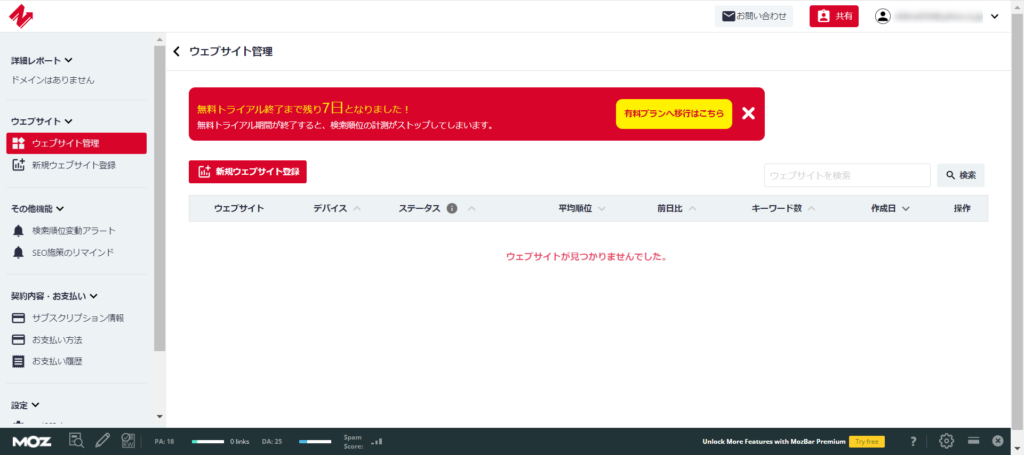Click the card icon beside お支払い方法
The height and width of the screenshot is (455, 1024).
[x=18, y=339]
